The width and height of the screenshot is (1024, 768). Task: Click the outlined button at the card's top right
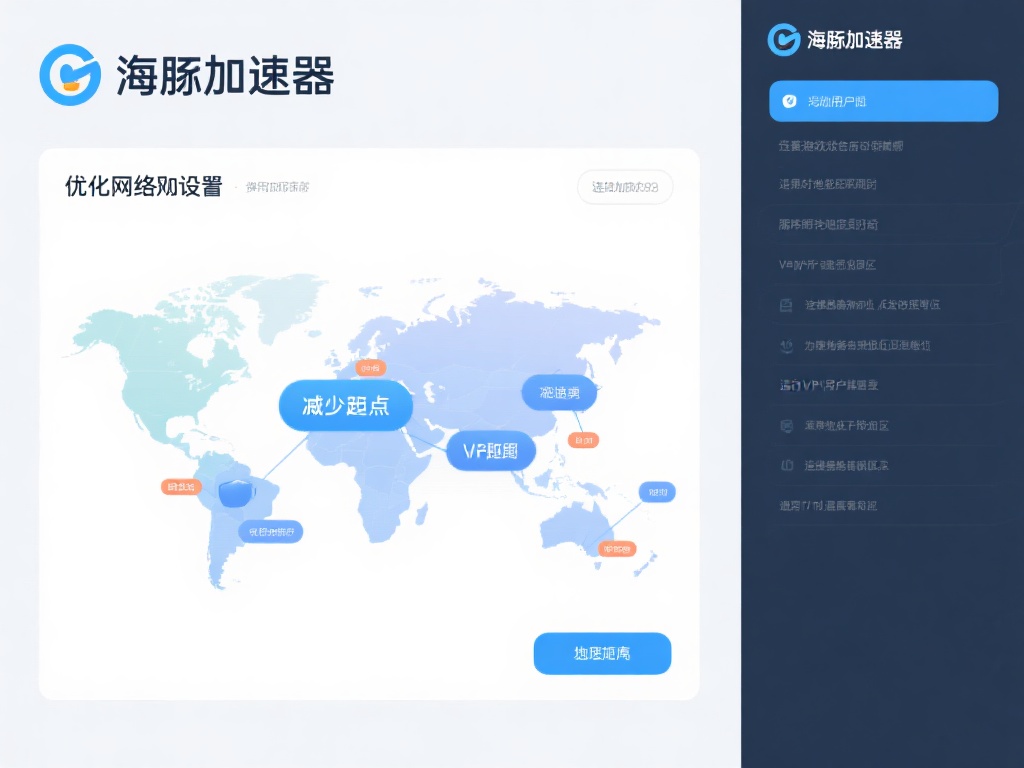[x=625, y=187]
